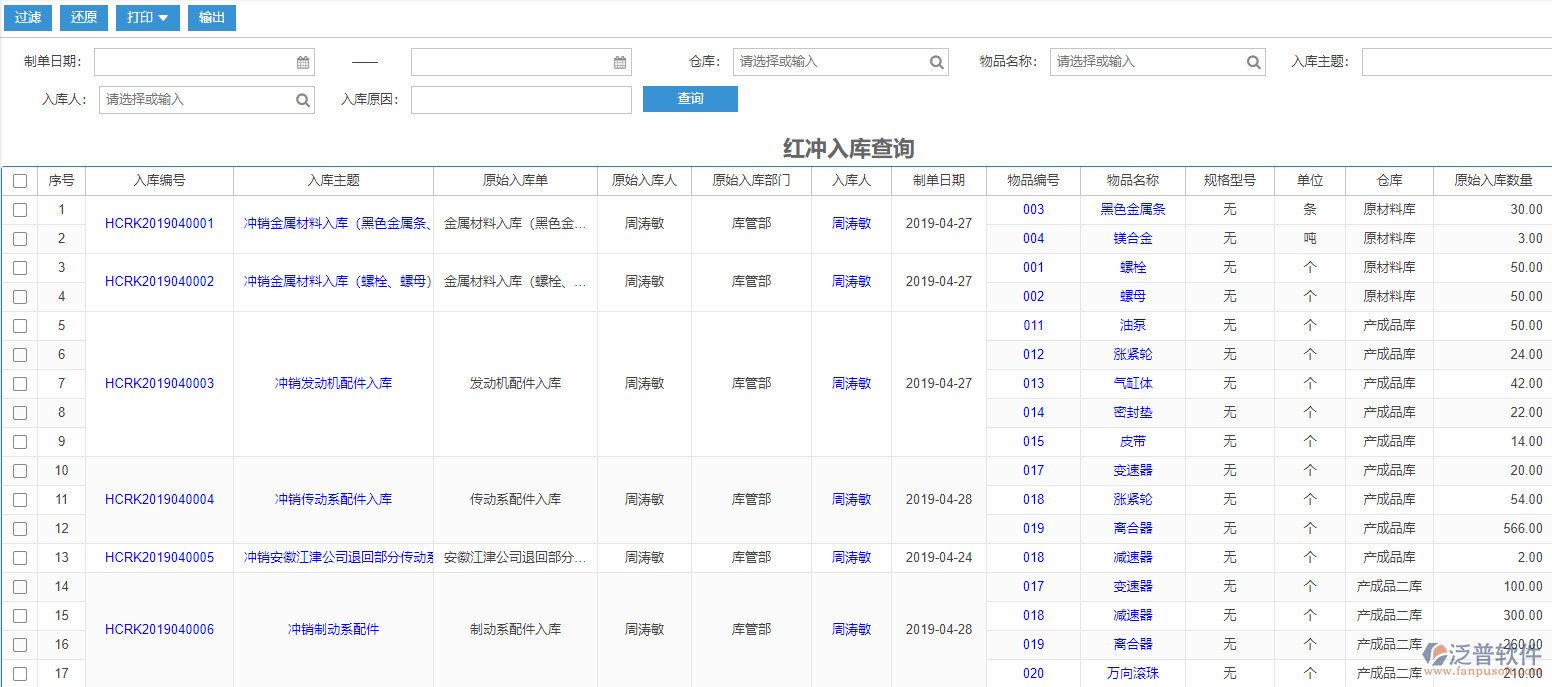Screen dimensions: 1552x687
Task: Follow the 螺栓 item link
Action: [1131, 267]
